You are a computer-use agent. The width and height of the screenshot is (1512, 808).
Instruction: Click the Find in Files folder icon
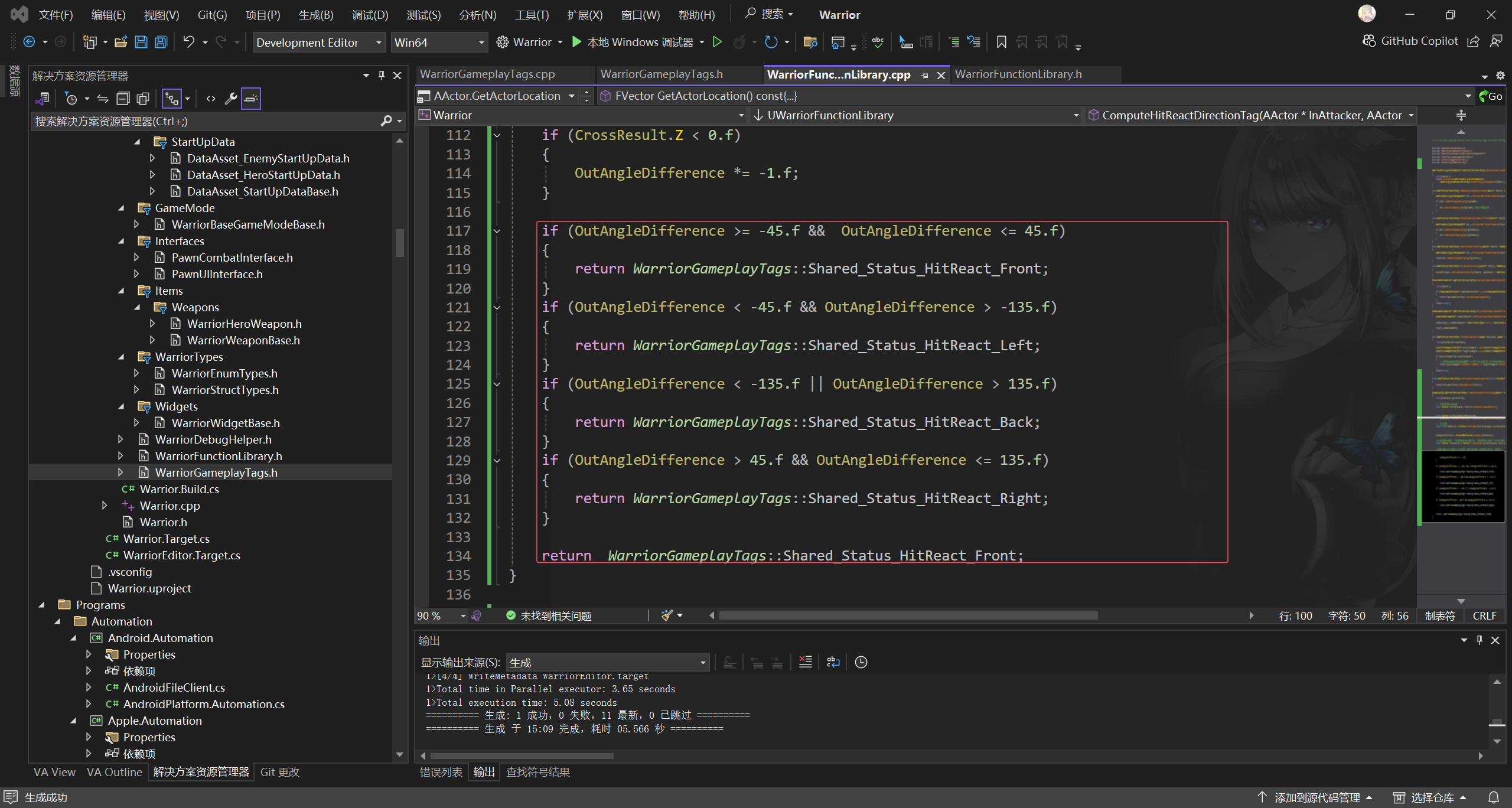810,42
